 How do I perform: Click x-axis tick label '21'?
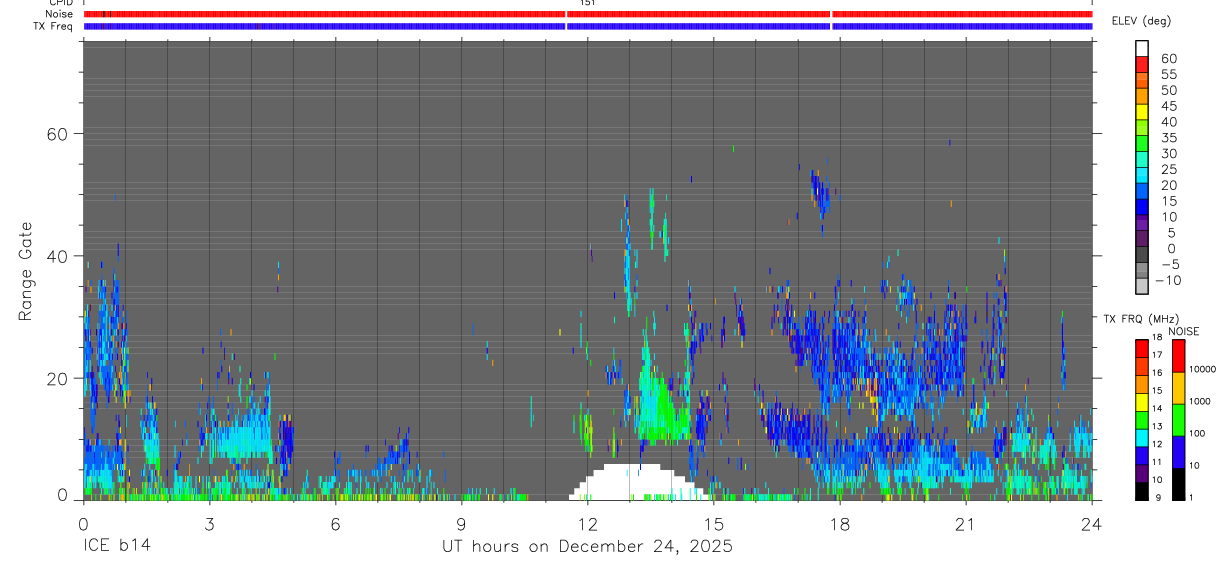click(x=966, y=523)
